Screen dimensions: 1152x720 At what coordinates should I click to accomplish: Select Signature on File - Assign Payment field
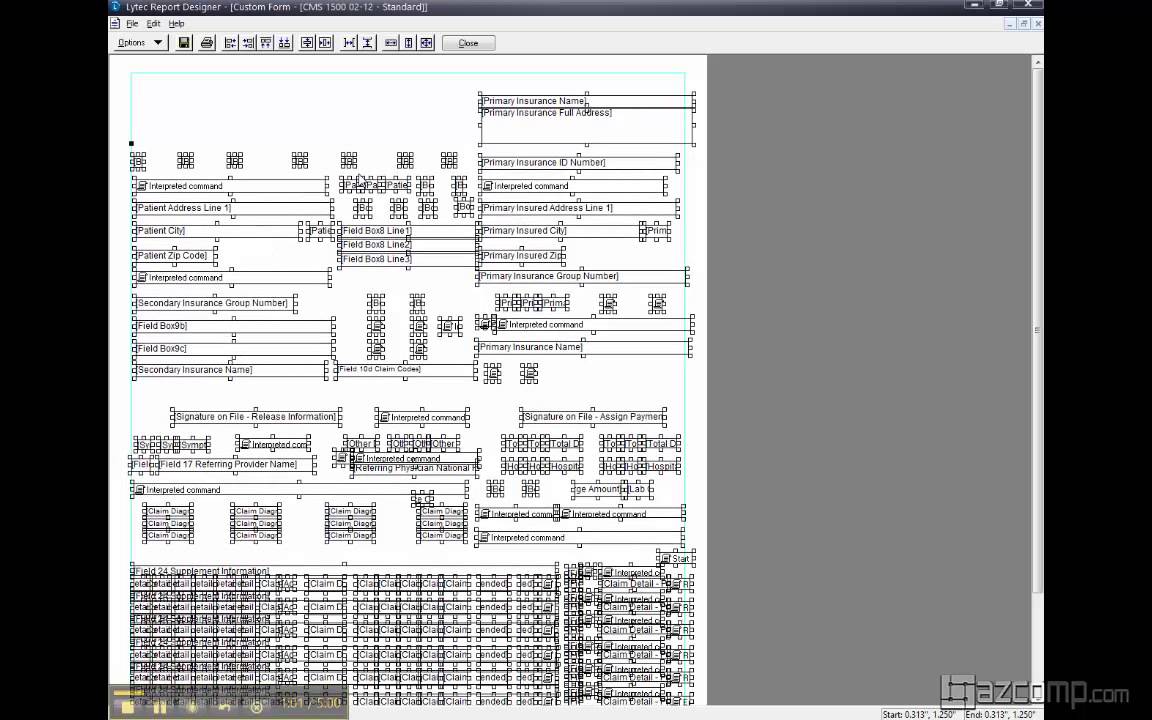pos(592,417)
